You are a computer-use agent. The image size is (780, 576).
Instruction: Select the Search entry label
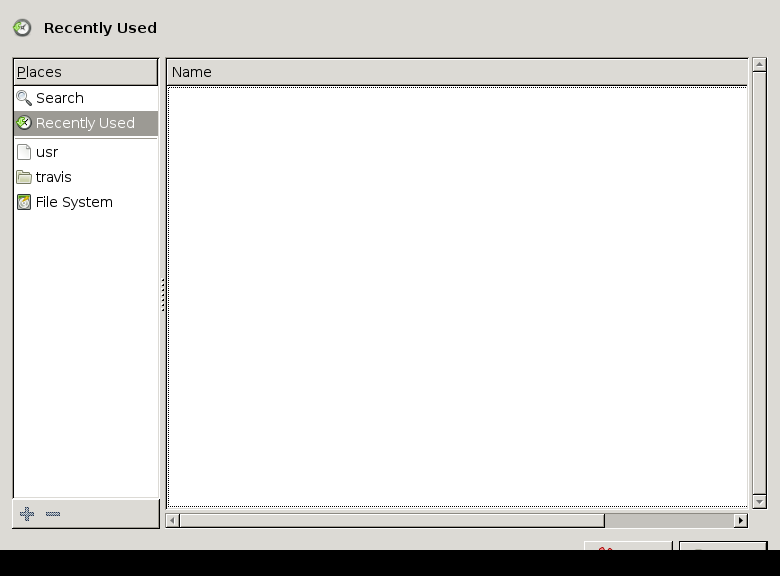coord(60,98)
